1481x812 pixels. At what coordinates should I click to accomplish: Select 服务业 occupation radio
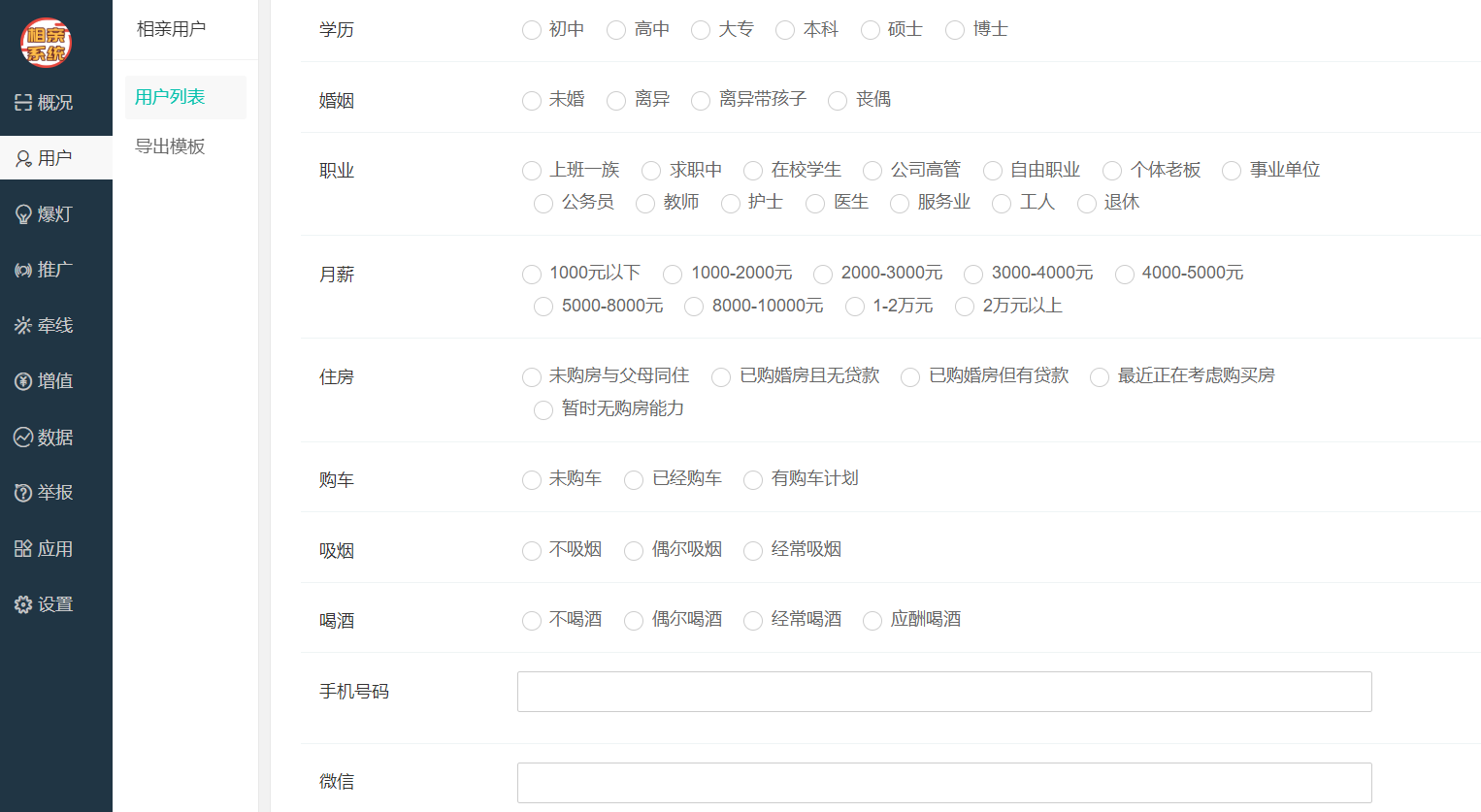tap(900, 203)
